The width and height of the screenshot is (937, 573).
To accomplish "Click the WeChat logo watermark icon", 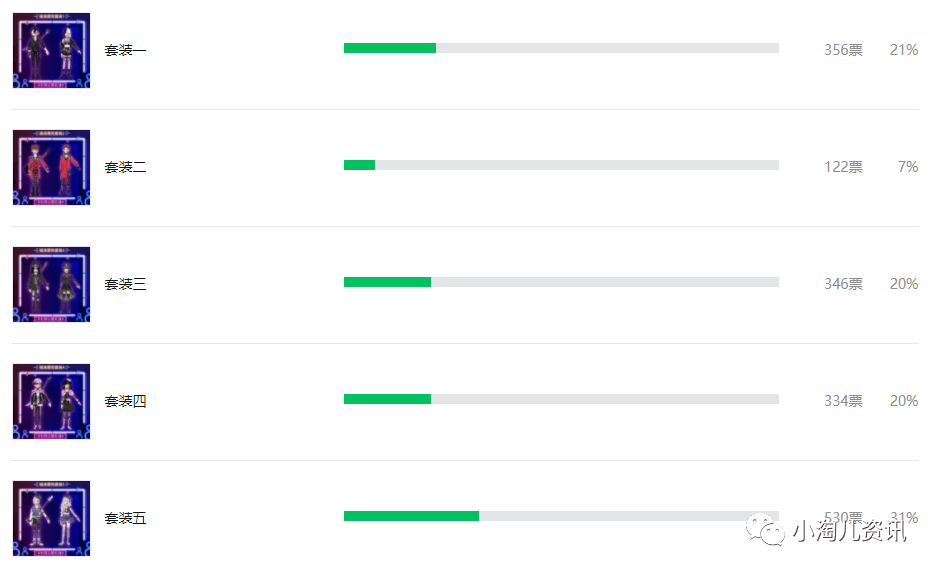I will tap(765, 530).
